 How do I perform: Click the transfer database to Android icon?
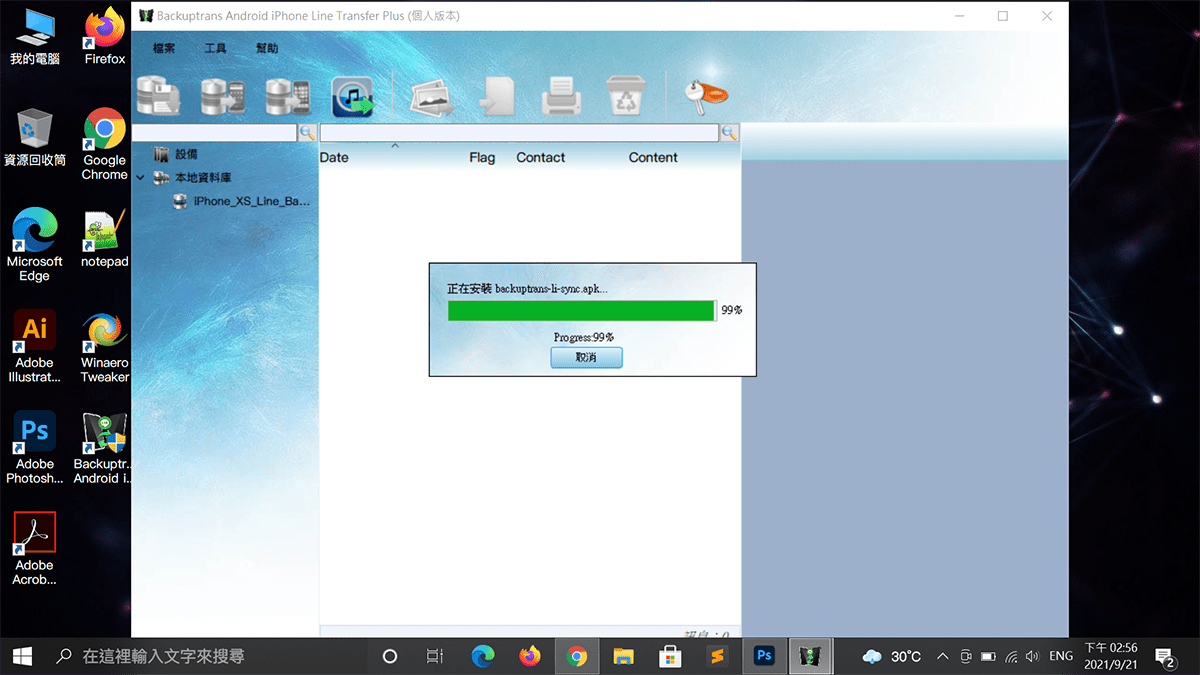coord(223,96)
